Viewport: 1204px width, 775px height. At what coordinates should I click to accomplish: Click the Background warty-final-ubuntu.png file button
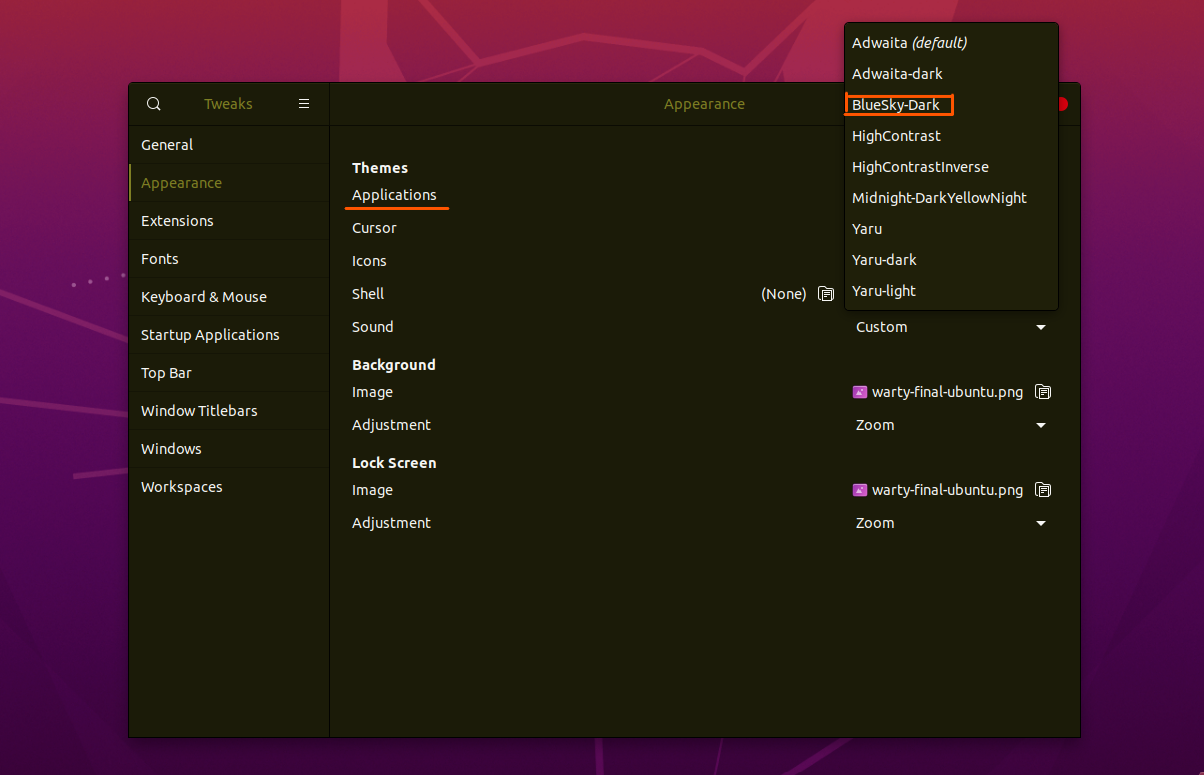(938, 392)
